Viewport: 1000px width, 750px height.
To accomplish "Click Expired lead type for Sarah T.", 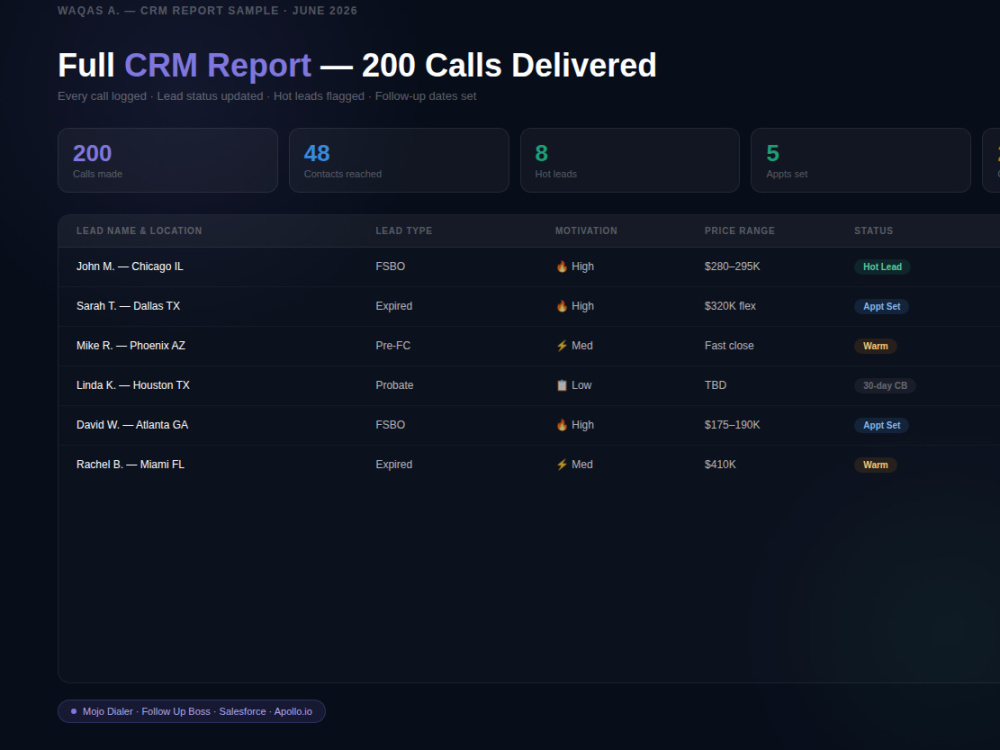I will click(393, 306).
